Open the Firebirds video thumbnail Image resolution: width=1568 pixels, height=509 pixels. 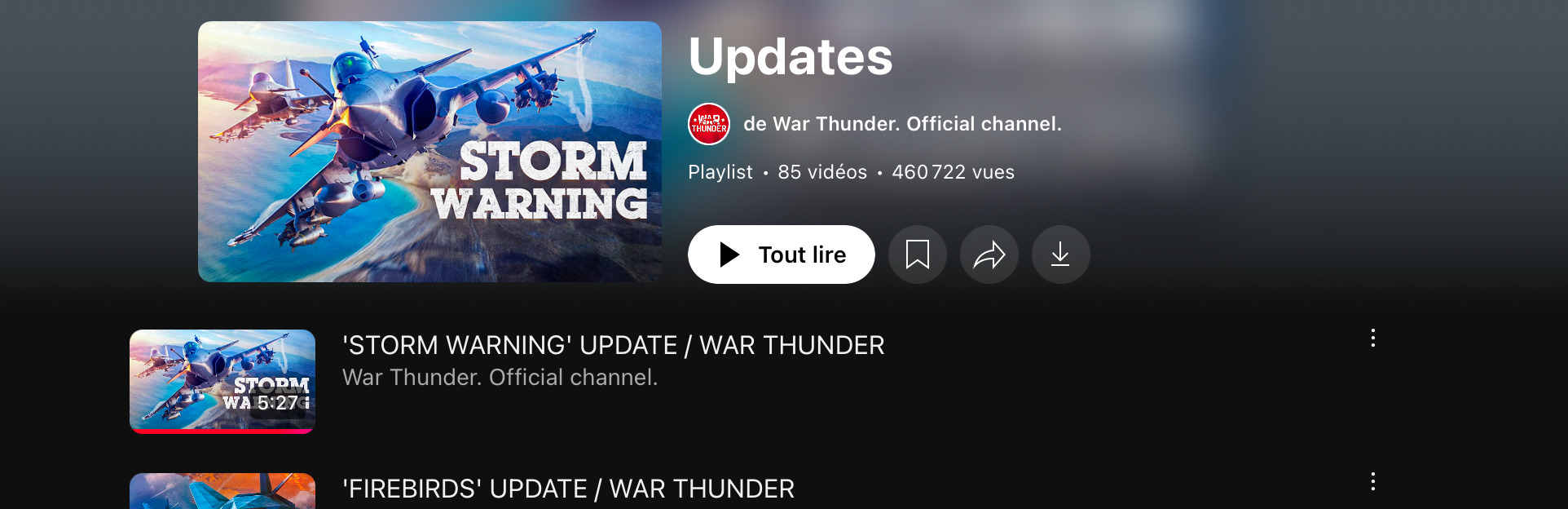(x=222, y=491)
